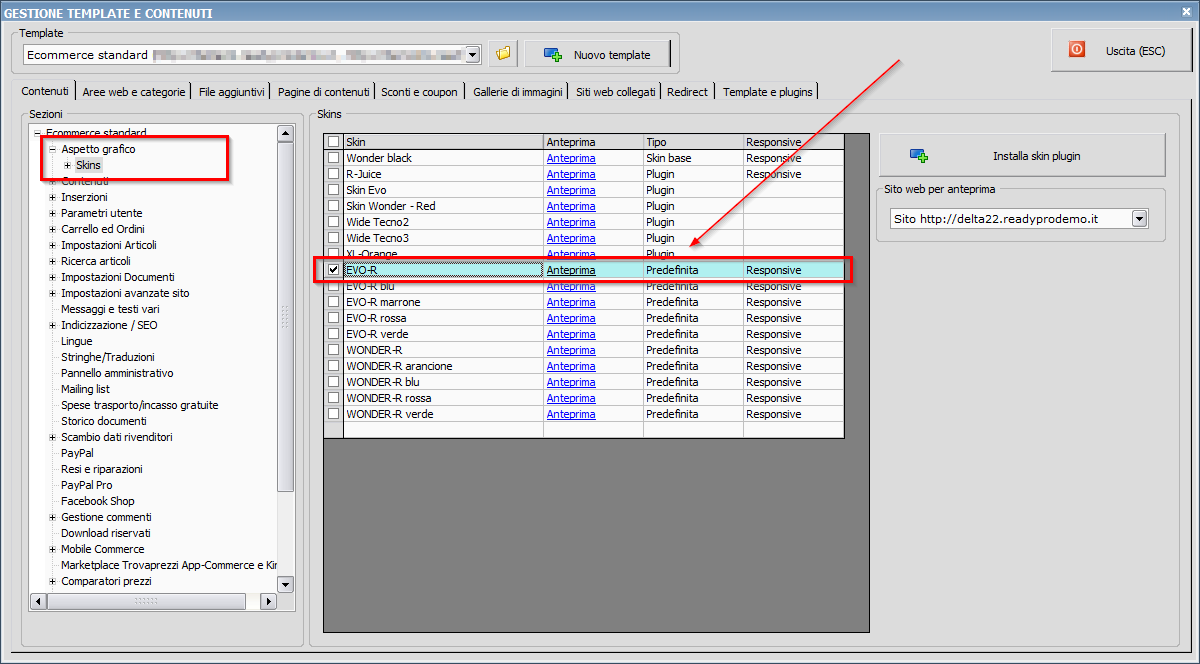Select Pannello amministrativo in the tree

(117, 373)
